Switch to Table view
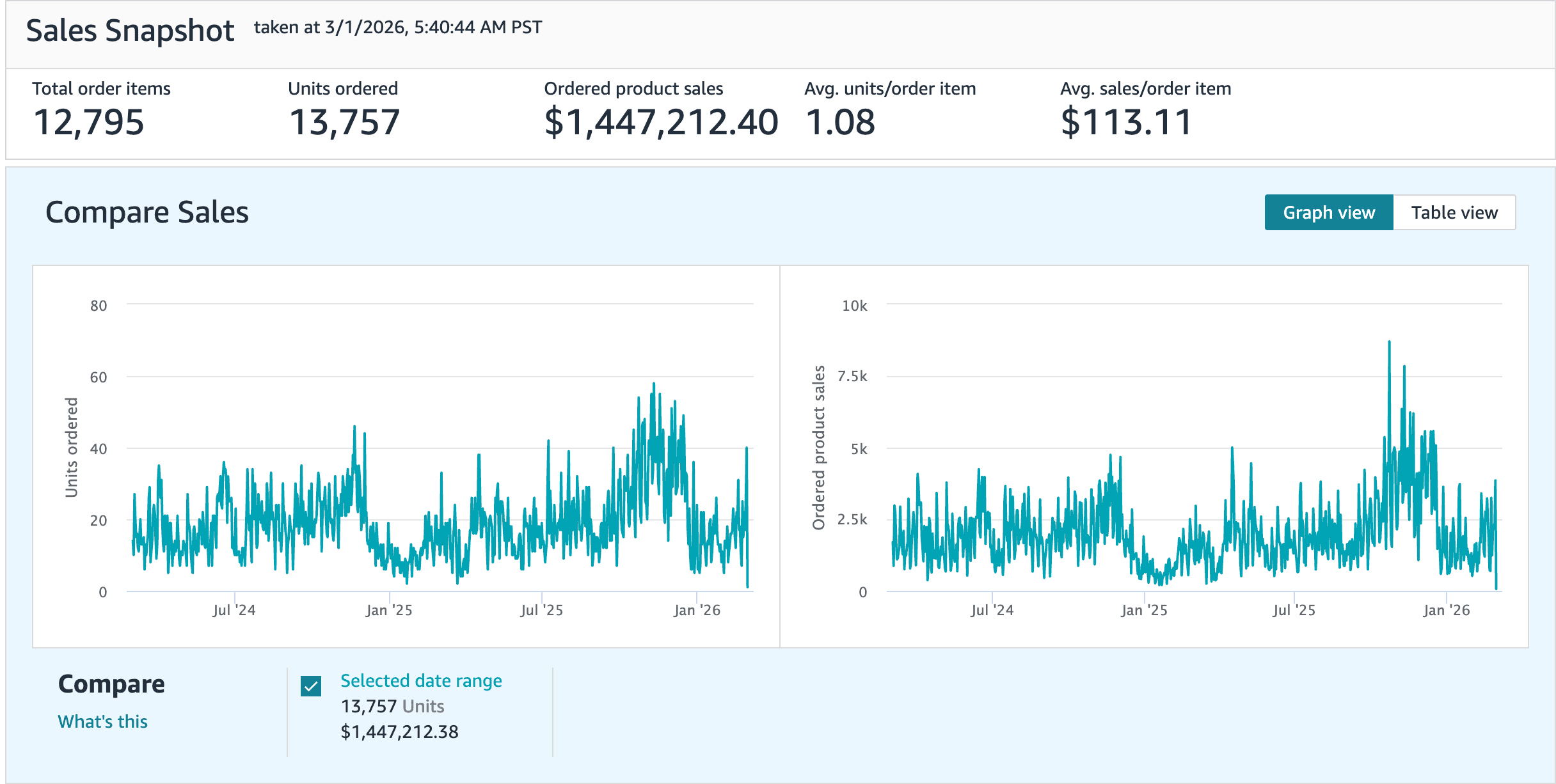1556x784 pixels. click(1454, 212)
